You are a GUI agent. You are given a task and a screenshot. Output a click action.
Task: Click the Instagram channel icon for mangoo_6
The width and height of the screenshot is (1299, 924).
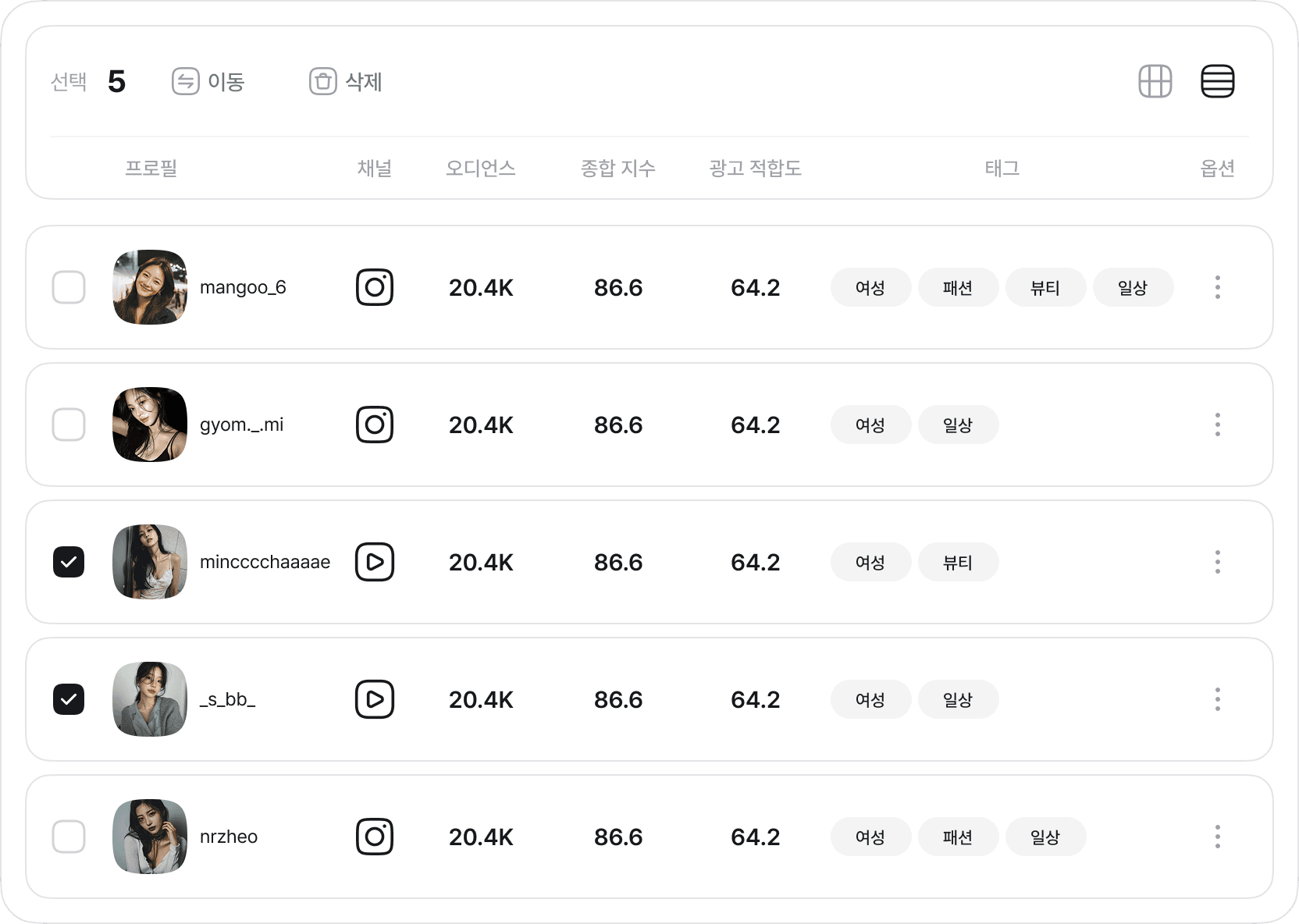point(375,287)
